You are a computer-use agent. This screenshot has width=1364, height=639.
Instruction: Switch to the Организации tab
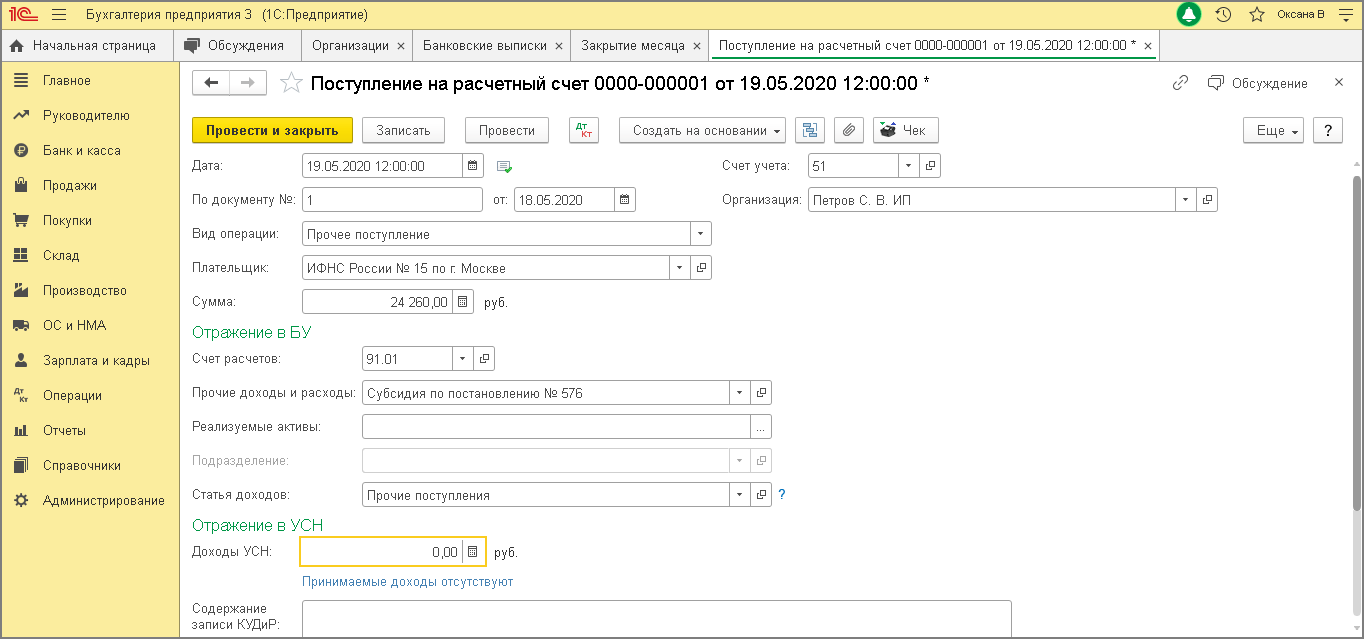[350, 46]
